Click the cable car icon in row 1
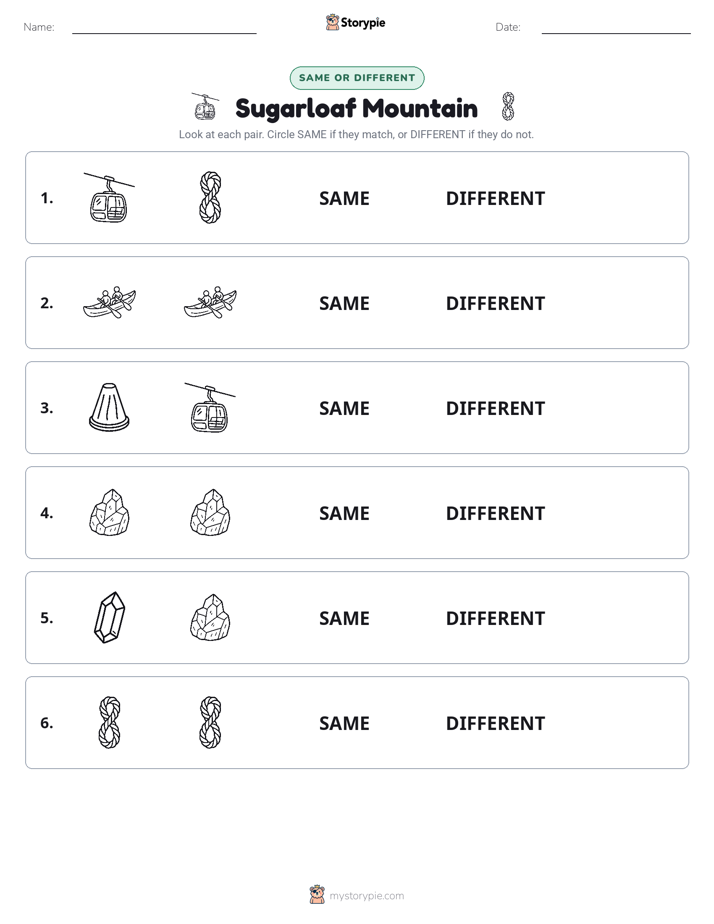The width and height of the screenshot is (714, 924). pyautogui.click(x=109, y=198)
